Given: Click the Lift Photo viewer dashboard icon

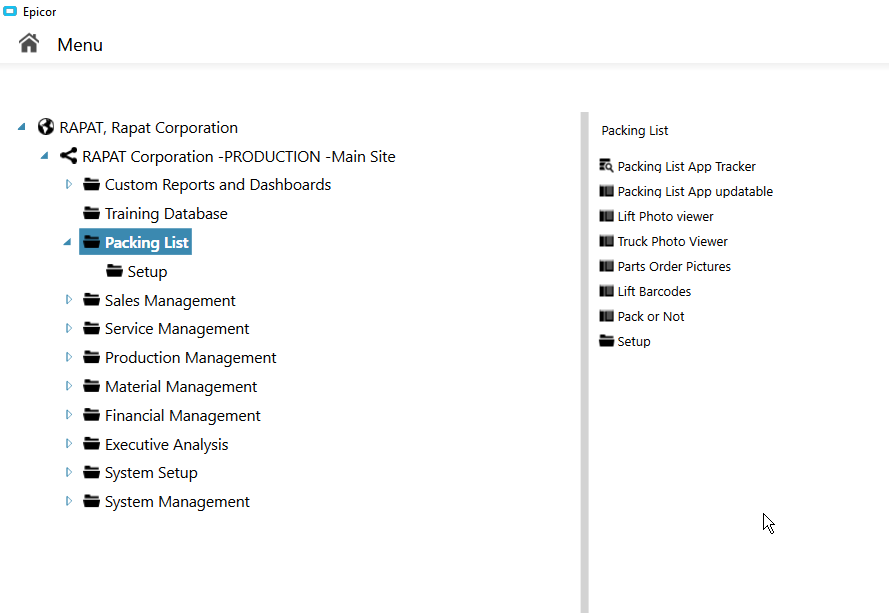Looking at the screenshot, I should [606, 216].
